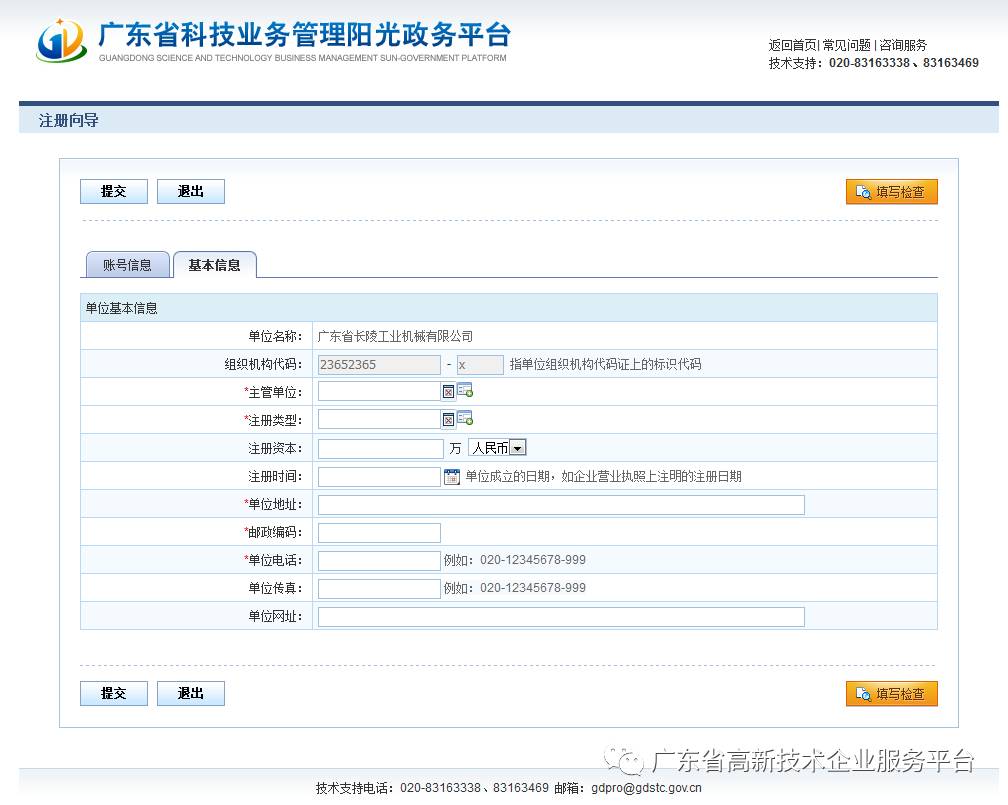The image size is (1008, 805).
Task: Open the 返回首页 link
Action: point(792,45)
